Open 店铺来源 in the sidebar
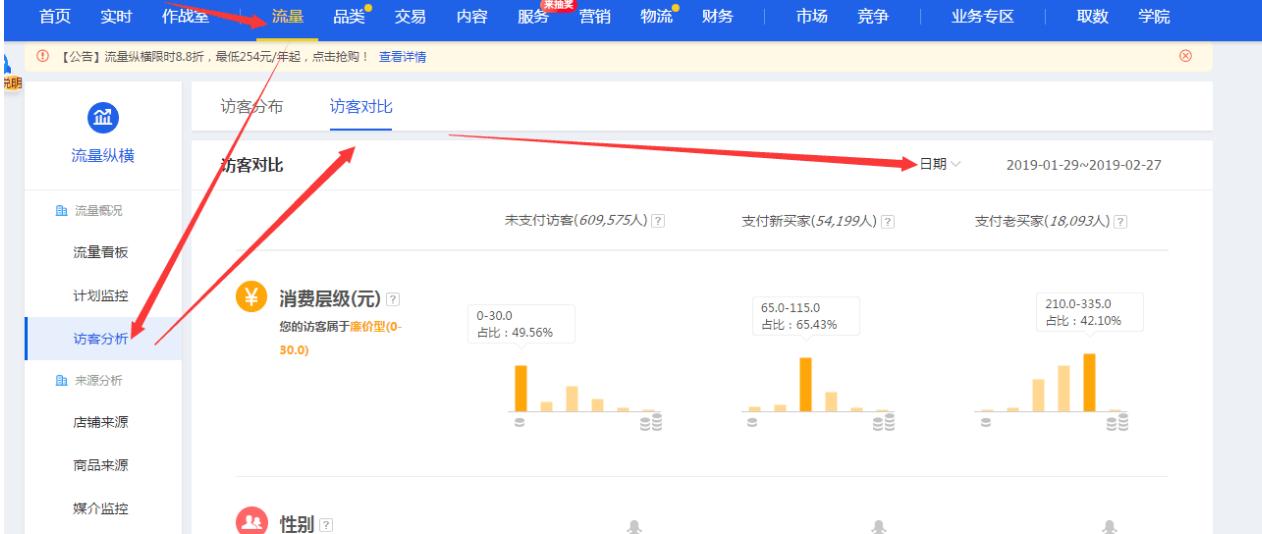The height and width of the screenshot is (534, 1262). click(x=101, y=421)
